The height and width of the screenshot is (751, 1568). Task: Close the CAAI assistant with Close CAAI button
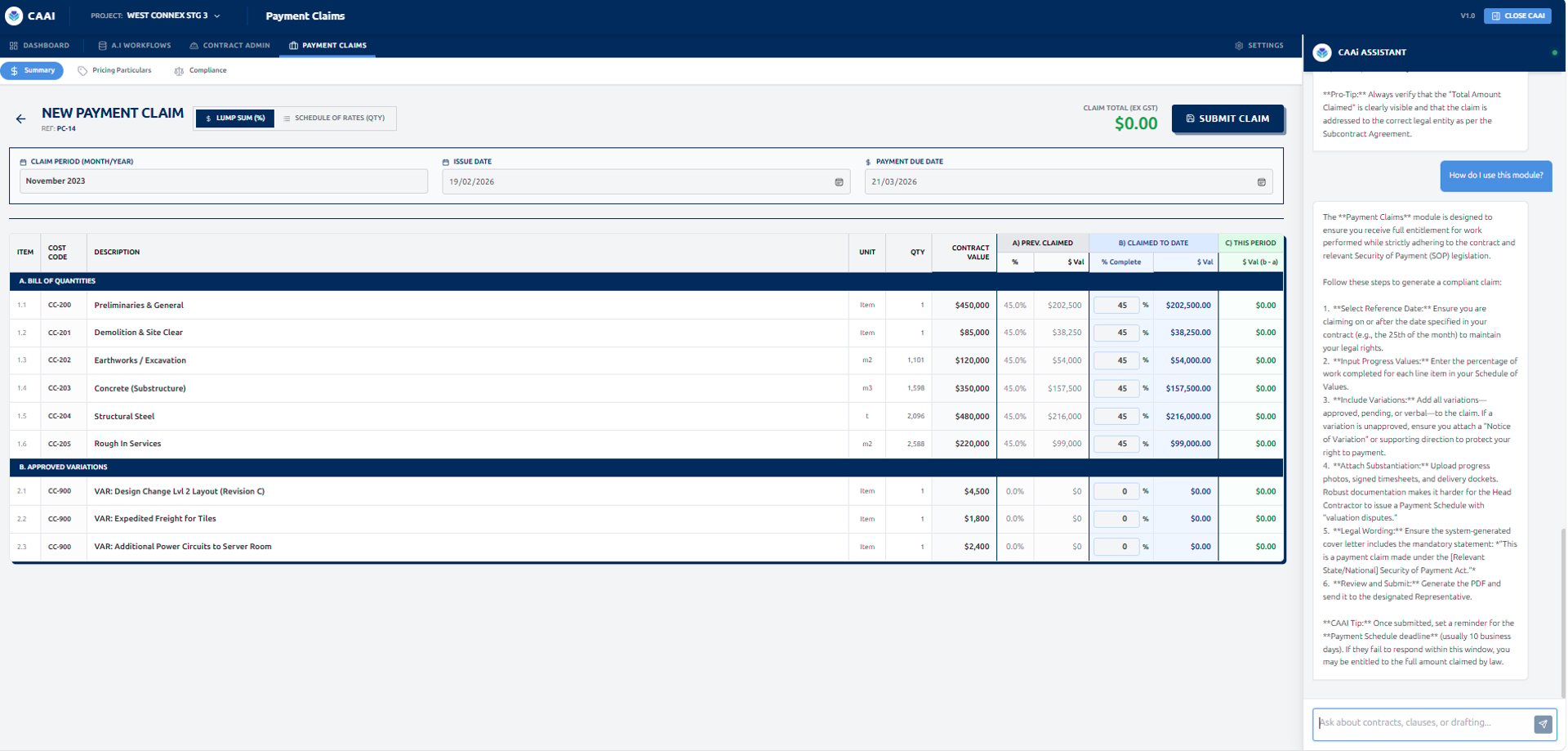[x=1517, y=16]
